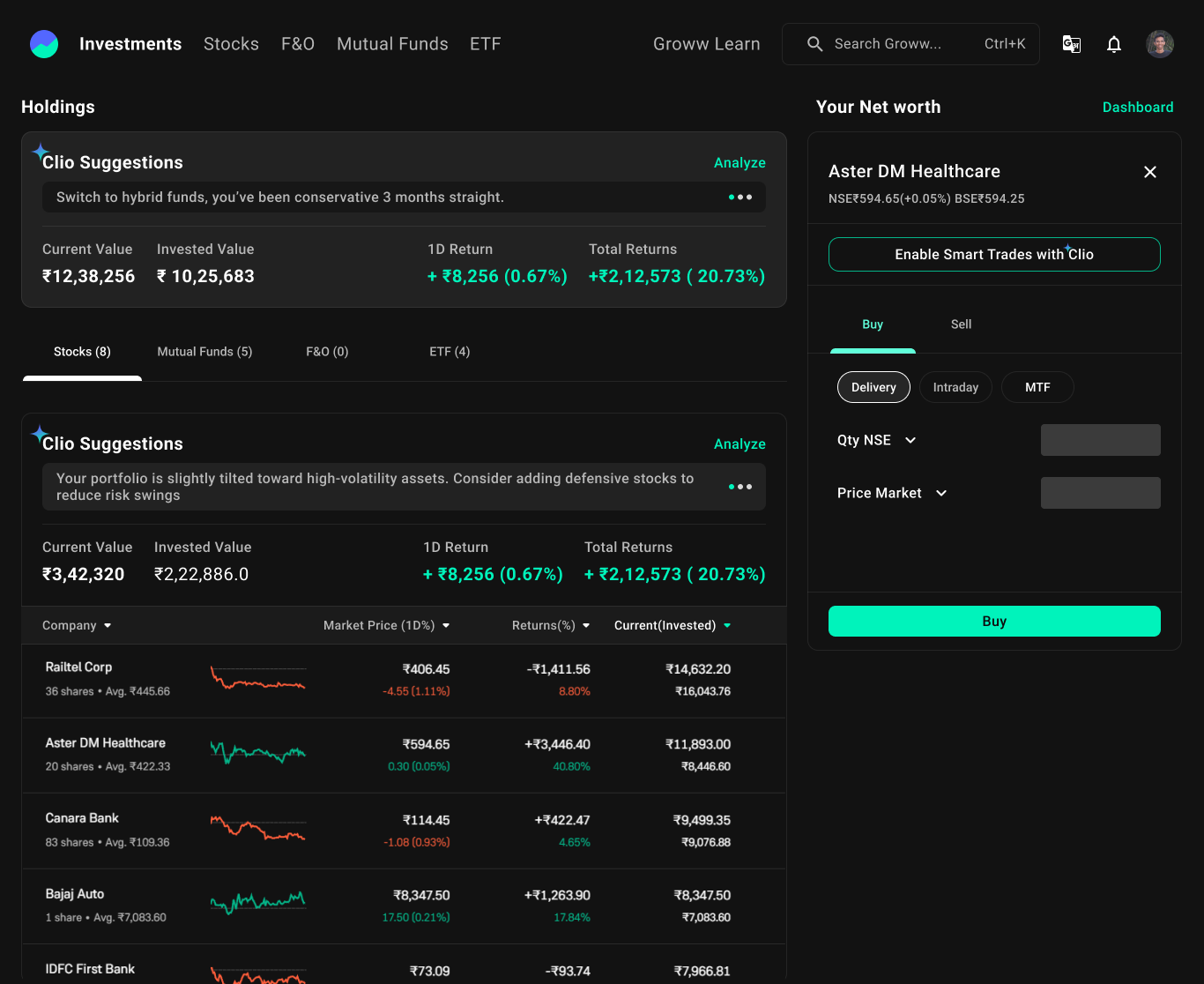Open Aster DM Healthcare sparkline chart
The image size is (1204, 984).
(258, 753)
